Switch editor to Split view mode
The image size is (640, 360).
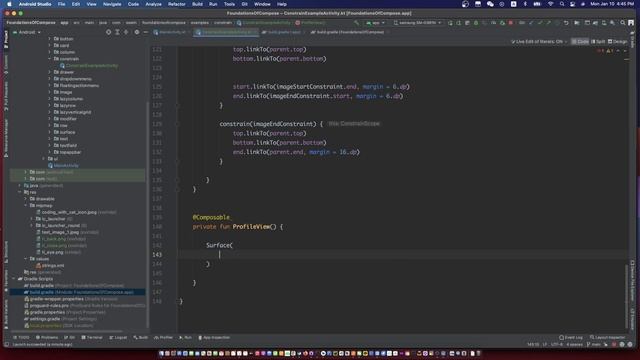598,42
